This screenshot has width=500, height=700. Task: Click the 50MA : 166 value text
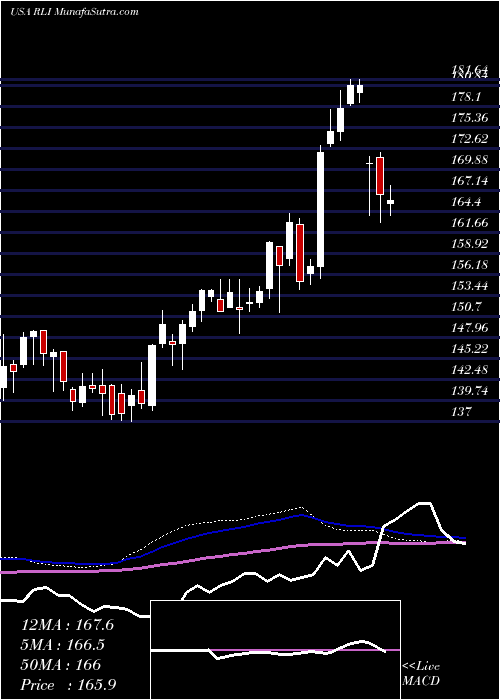point(61,665)
